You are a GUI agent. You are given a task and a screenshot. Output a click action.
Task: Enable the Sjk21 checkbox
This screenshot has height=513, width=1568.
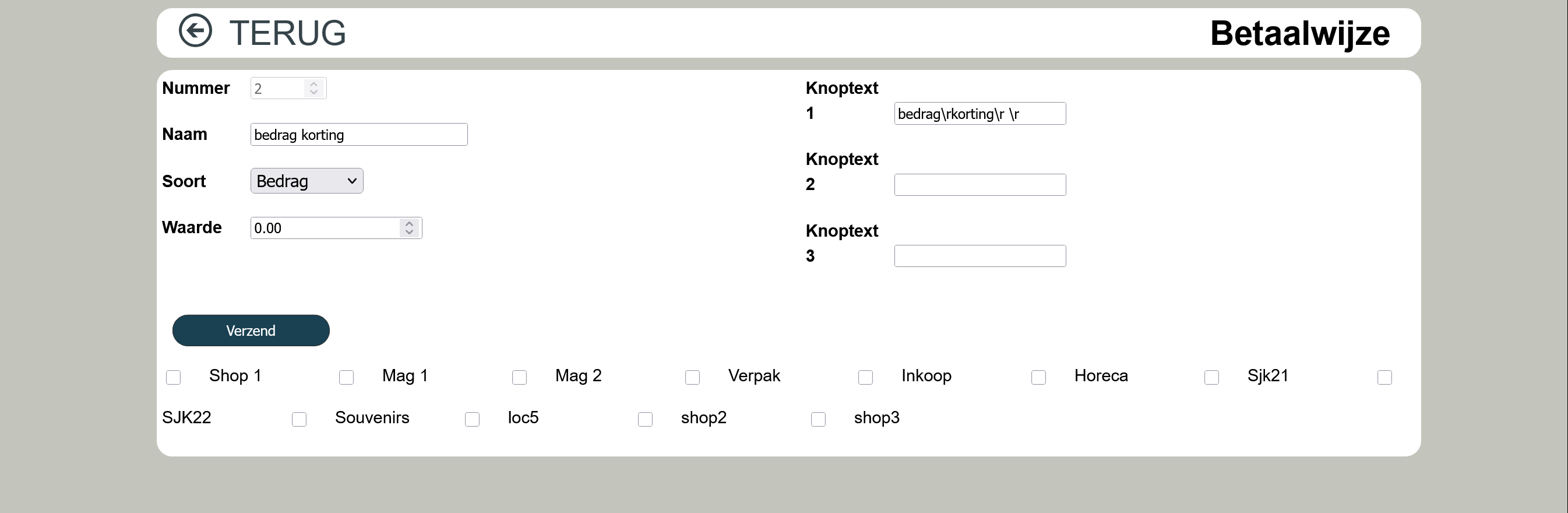1211,377
